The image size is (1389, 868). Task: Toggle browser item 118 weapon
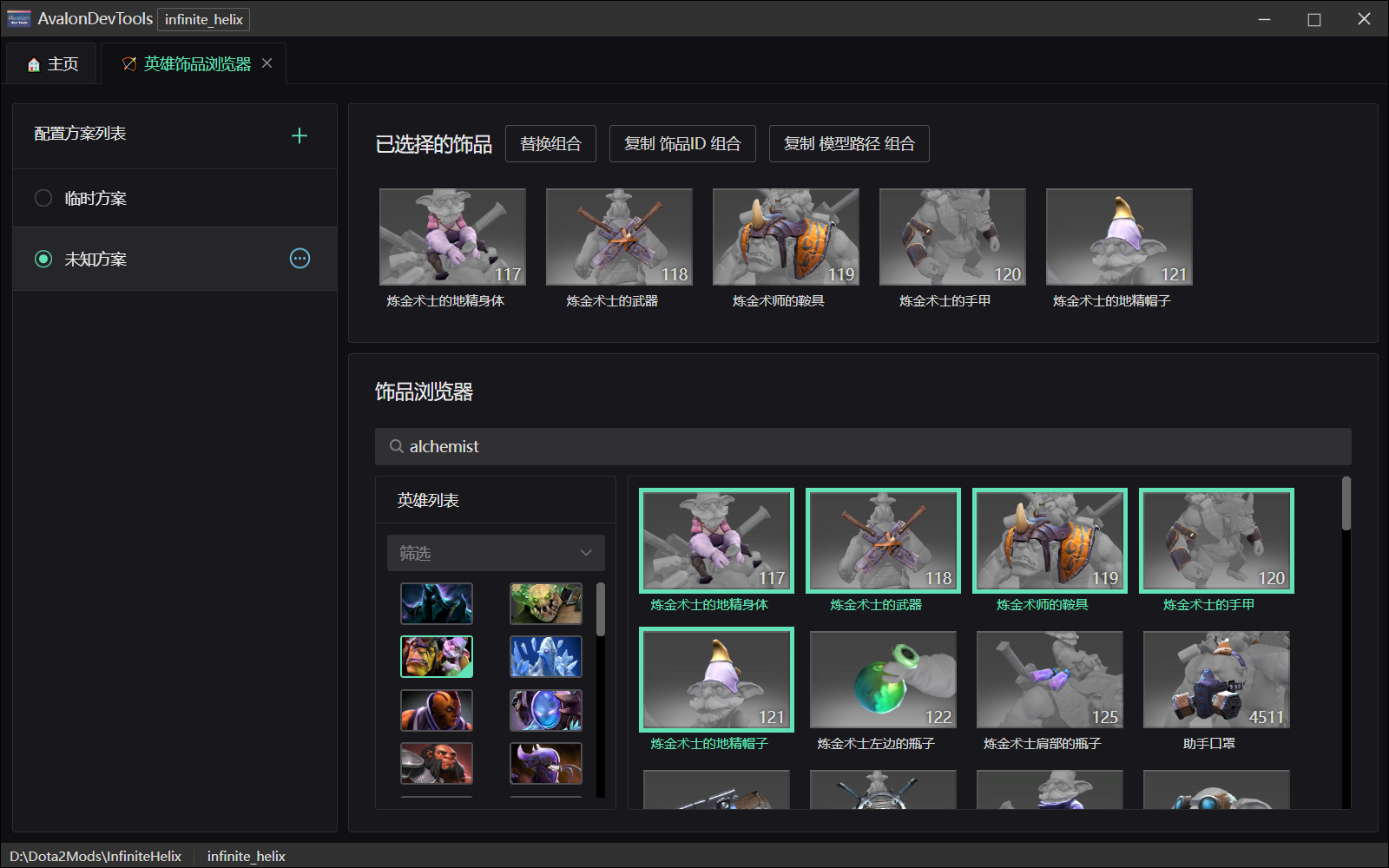point(883,541)
